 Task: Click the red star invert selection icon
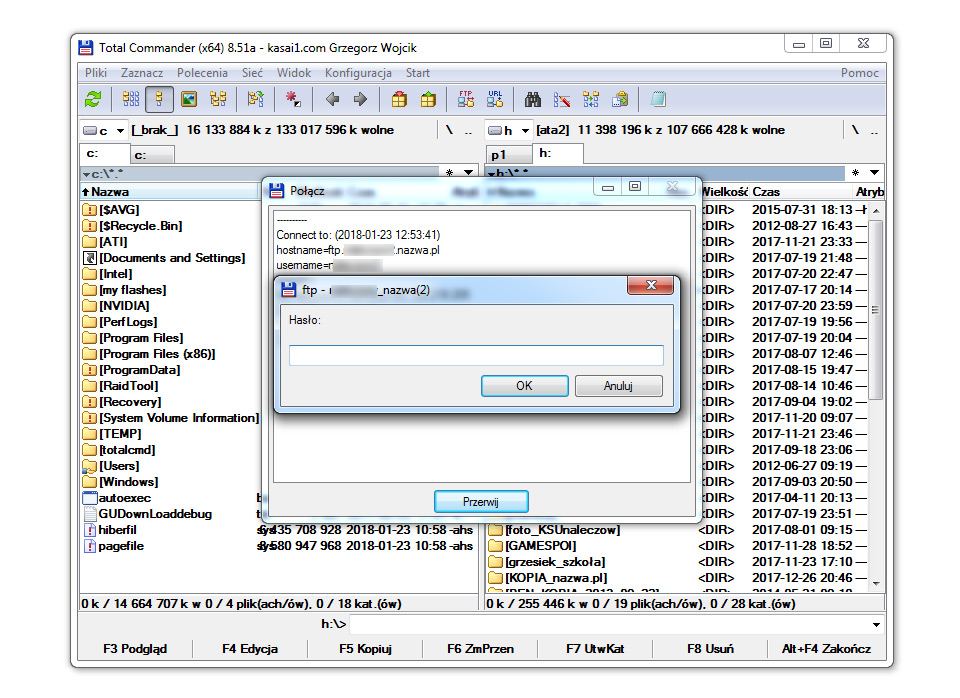click(x=293, y=99)
